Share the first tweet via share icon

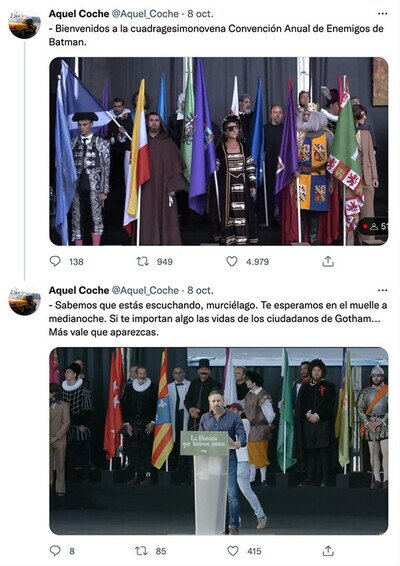click(328, 261)
